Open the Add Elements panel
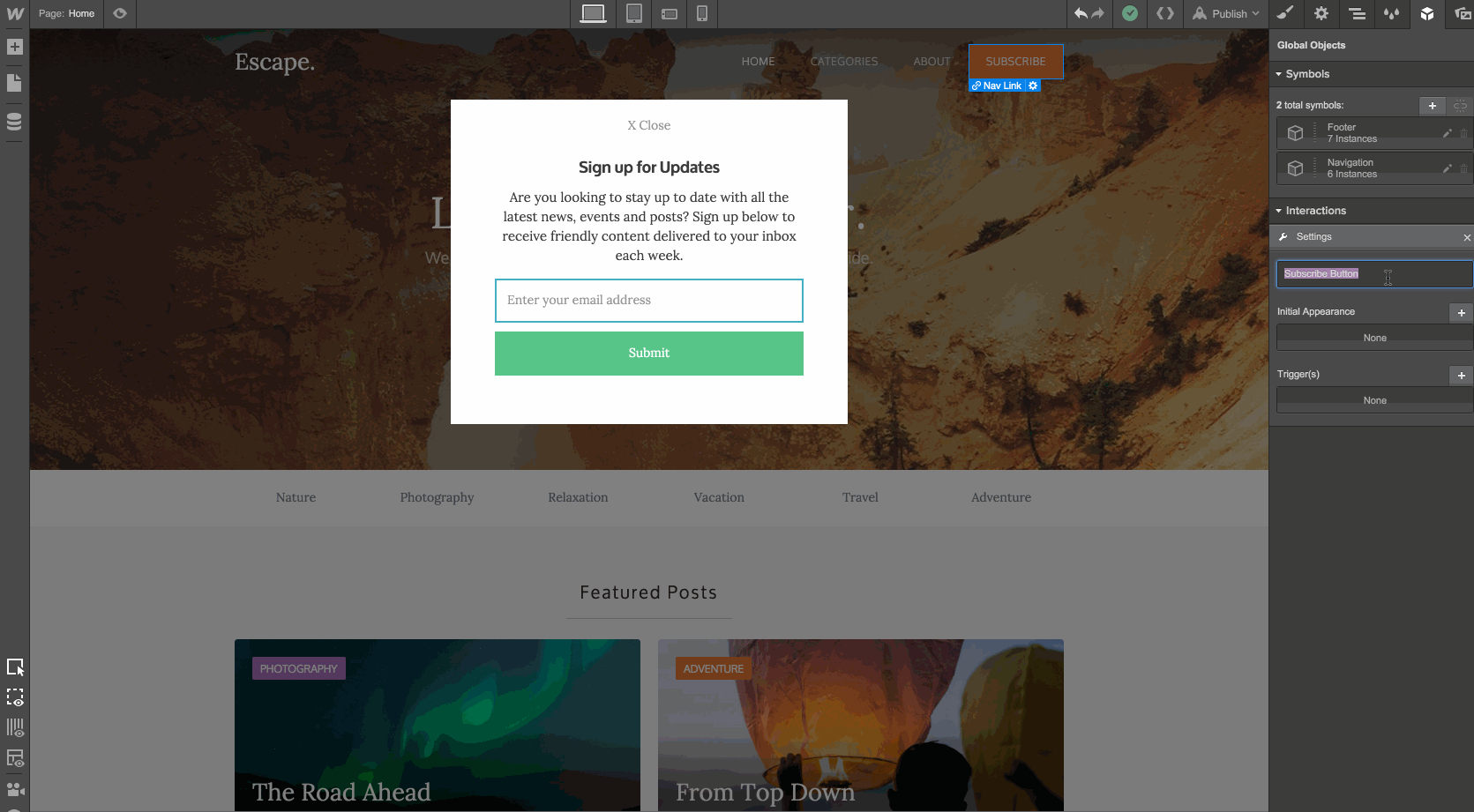The height and width of the screenshot is (812, 1474). 14,47
